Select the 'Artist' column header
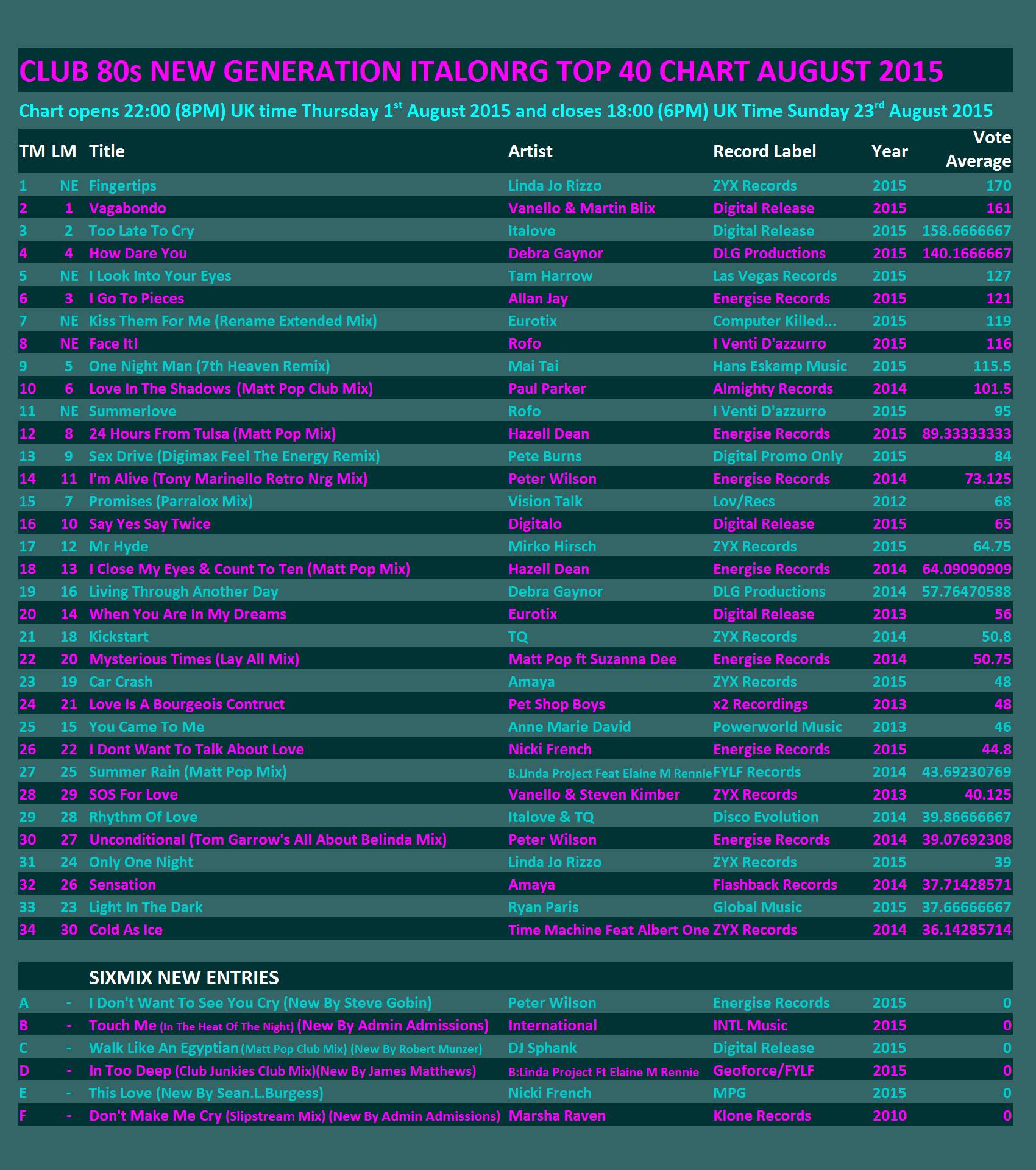 click(x=530, y=151)
